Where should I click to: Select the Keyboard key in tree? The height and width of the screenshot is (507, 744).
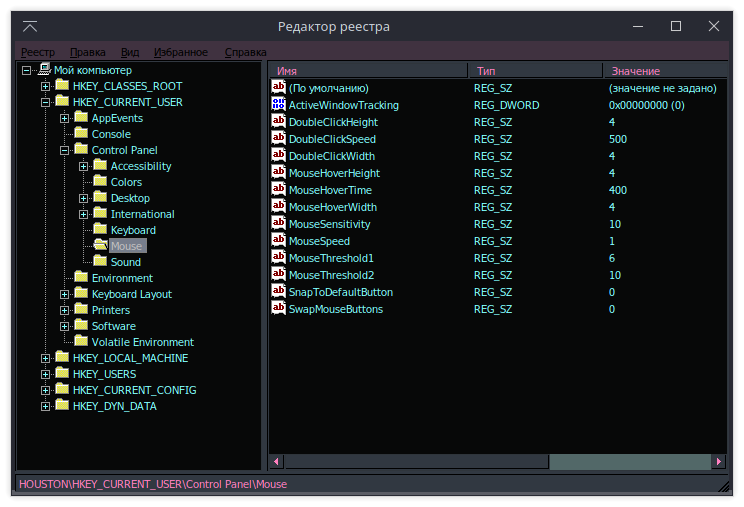pos(133,230)
